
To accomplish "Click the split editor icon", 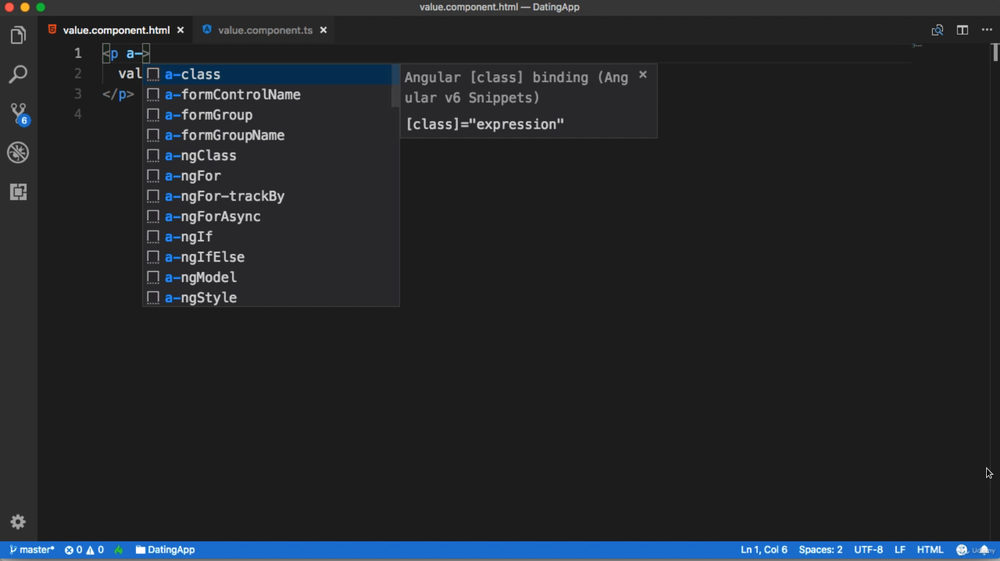I will pos(962,30).
